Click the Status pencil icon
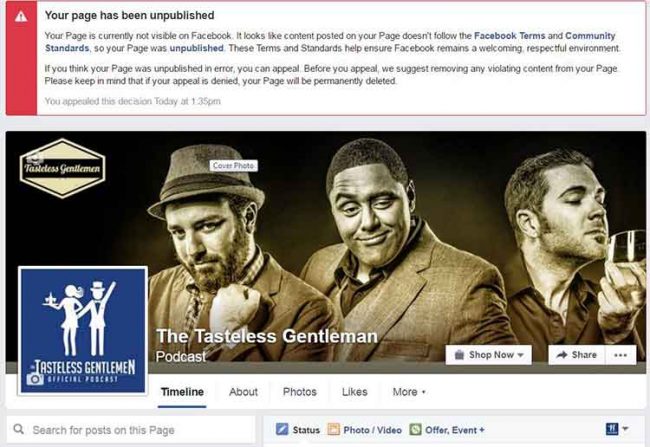The width and height of the screenshot is (650, 447). click(282, 429)
